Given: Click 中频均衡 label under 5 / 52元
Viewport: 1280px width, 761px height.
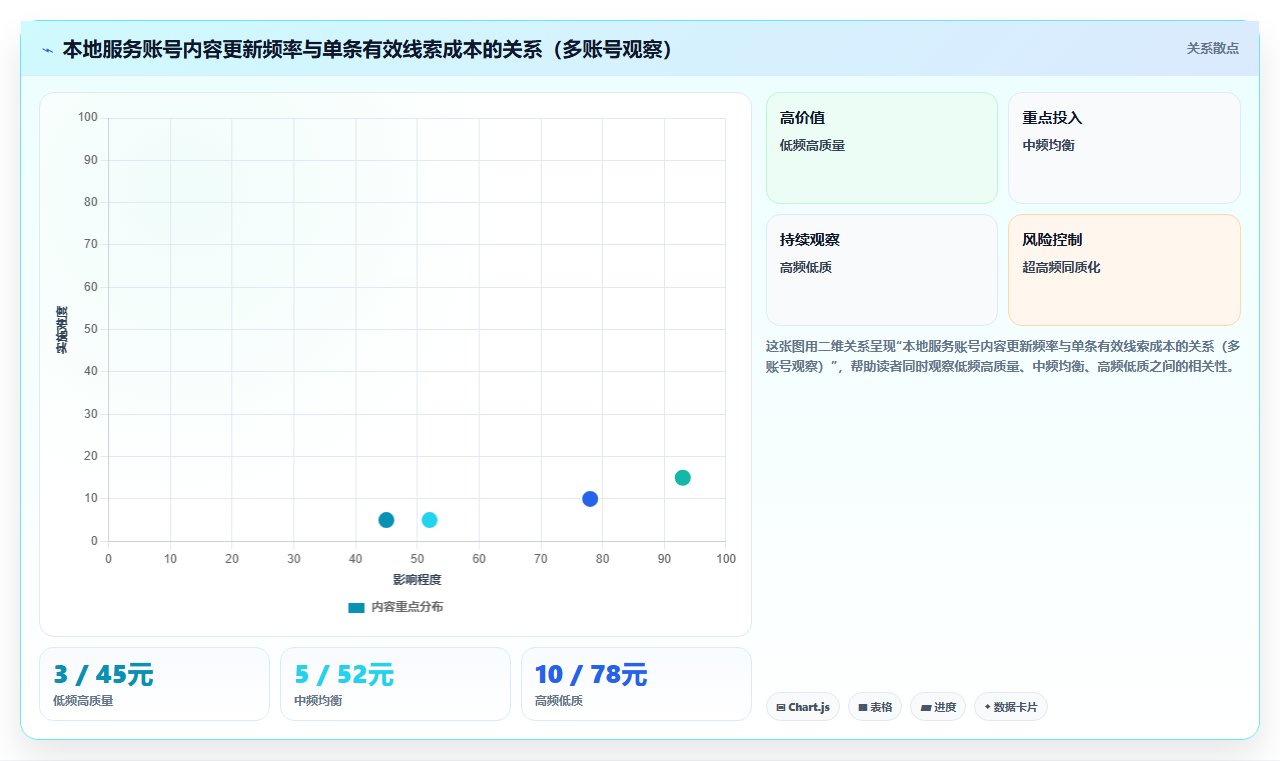Looking at the screenshot, I should (318, 701).
